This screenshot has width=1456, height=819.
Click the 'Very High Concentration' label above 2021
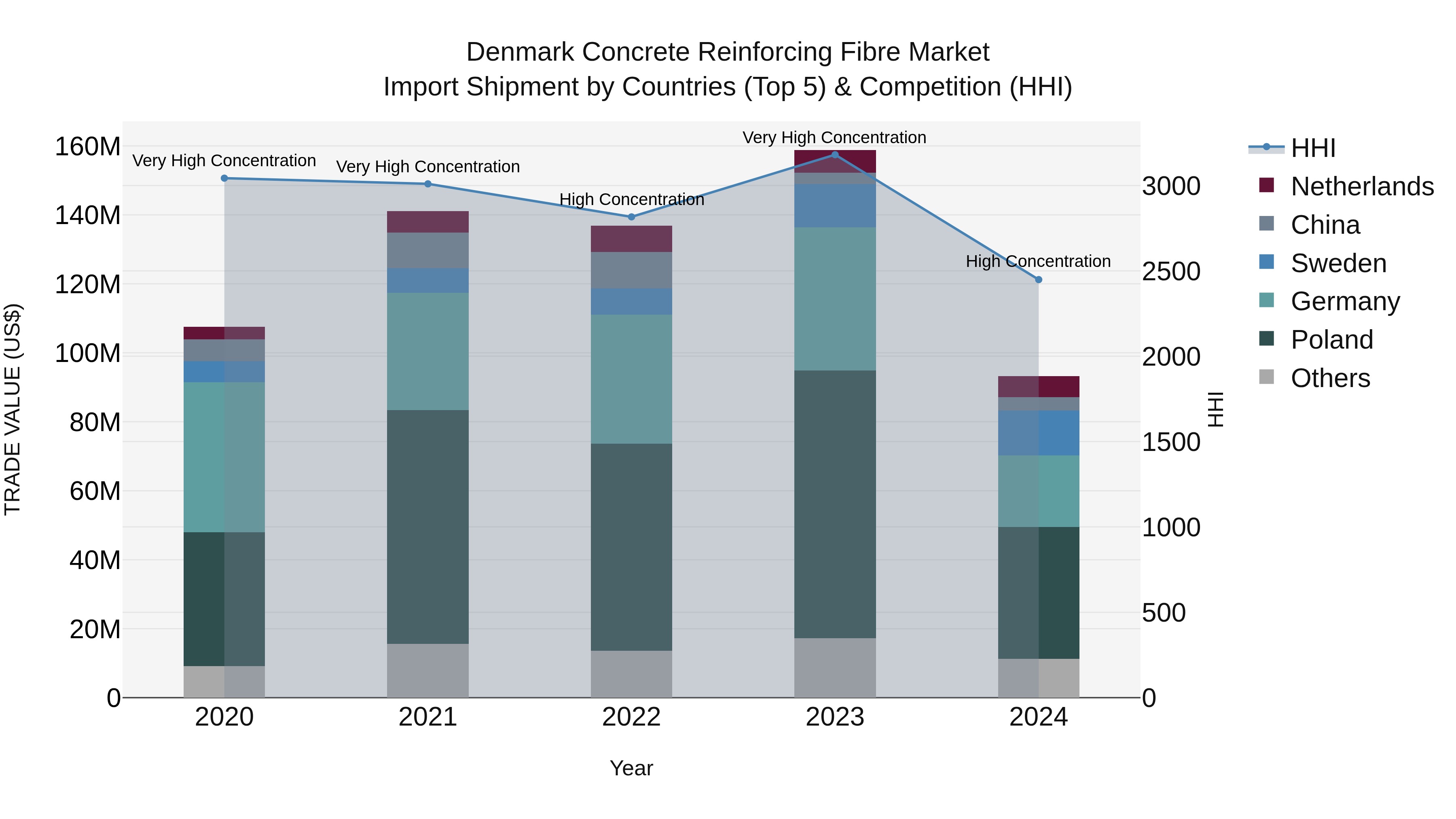point(428,167)
